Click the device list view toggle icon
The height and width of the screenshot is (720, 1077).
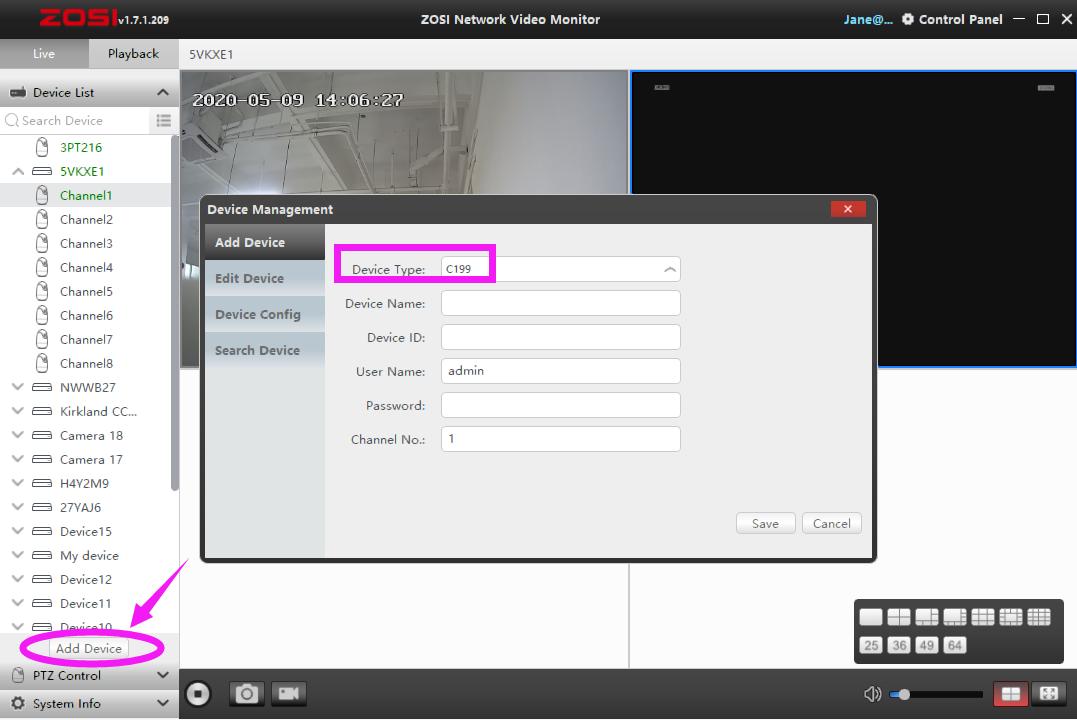click(x=163, y=121)
